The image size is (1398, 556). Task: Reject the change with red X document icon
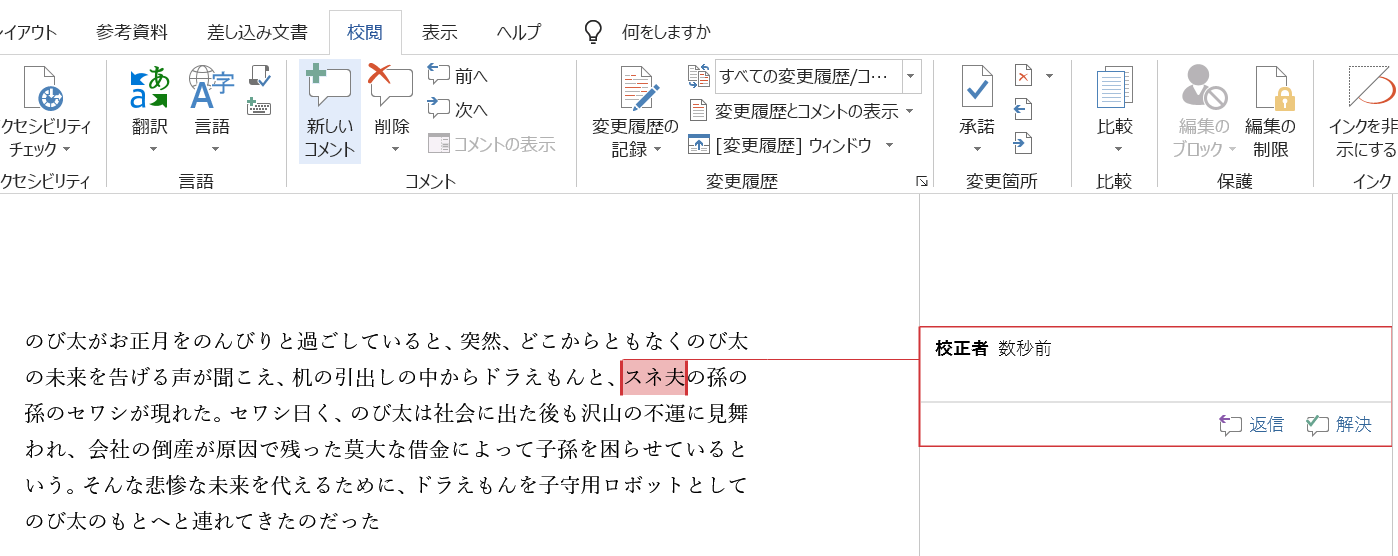pyautogui.click(x=1023, y=76)
